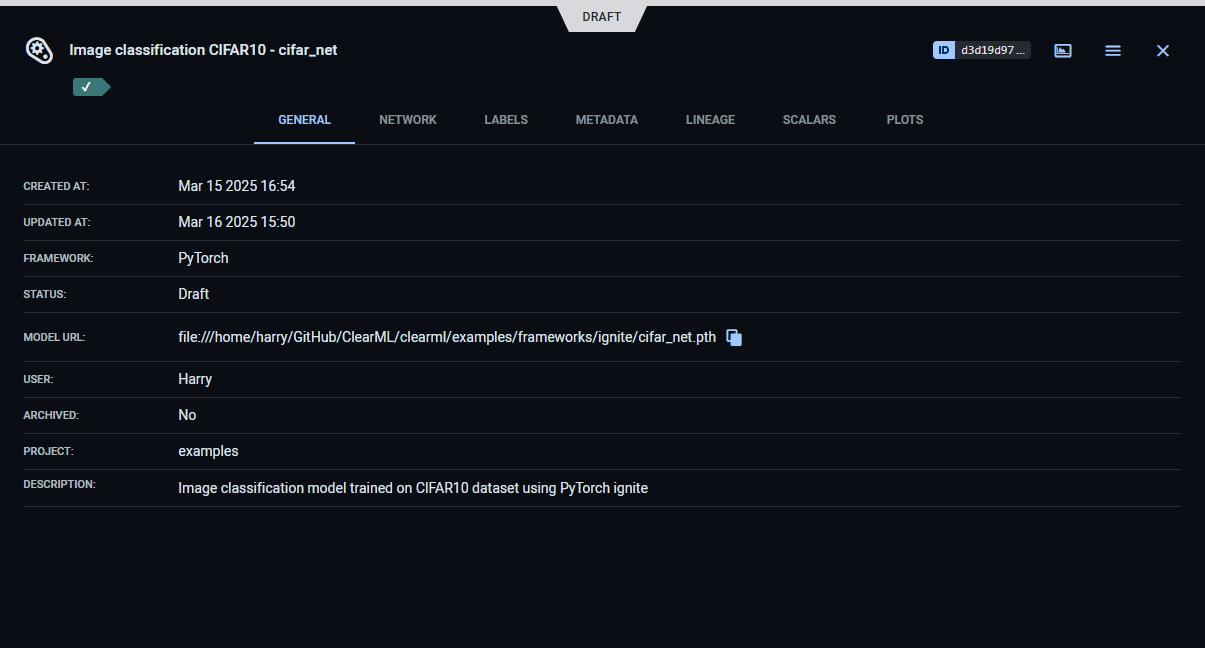Switch to the General tab
Screen dimensions: 1205x648
tap(304, 120)
